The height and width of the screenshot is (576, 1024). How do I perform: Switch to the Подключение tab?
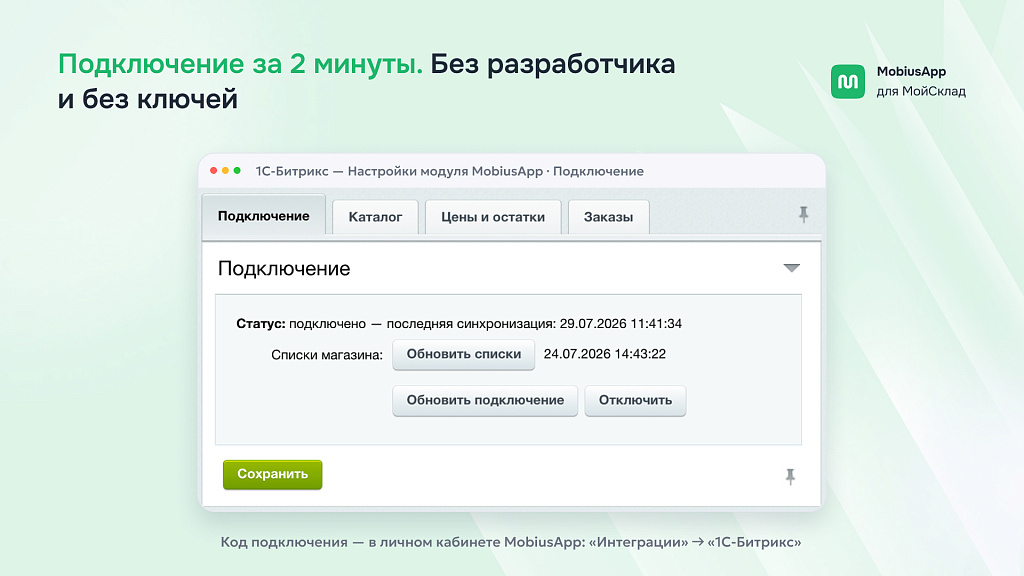click(263, 216)
